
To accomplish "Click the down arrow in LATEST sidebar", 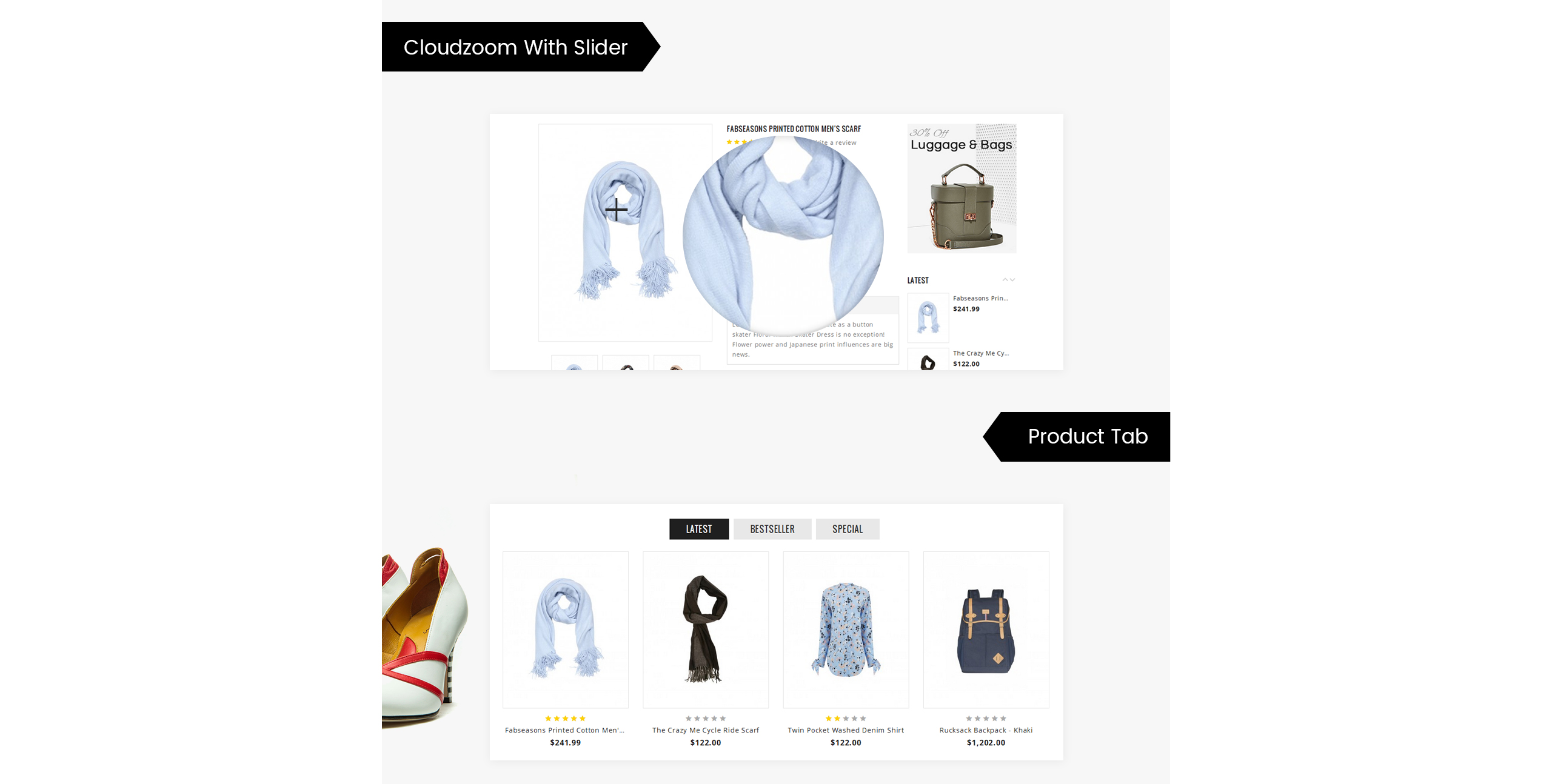I will [x=1012, y=280].
